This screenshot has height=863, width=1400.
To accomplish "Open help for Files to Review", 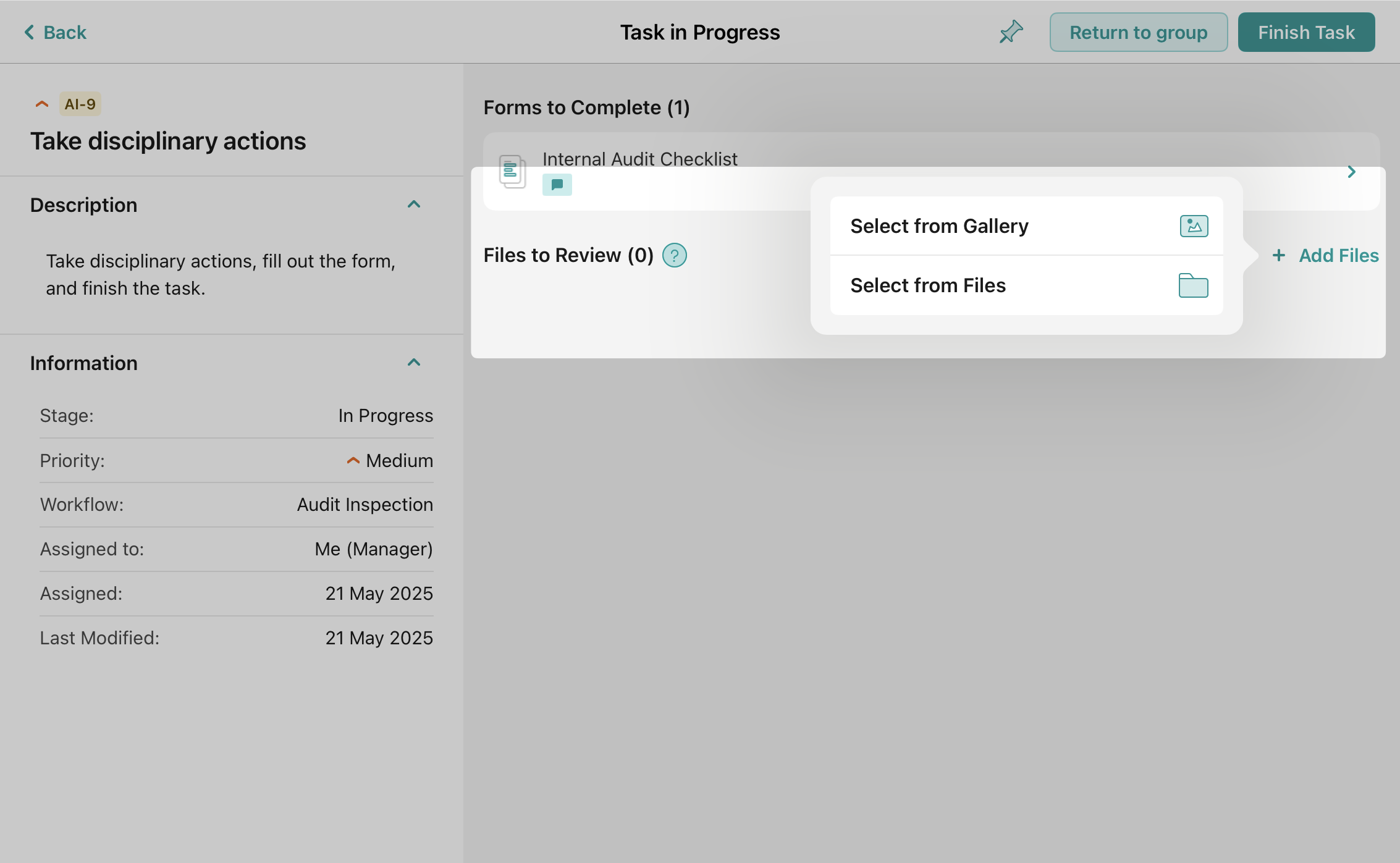I will tap(674, 255).
